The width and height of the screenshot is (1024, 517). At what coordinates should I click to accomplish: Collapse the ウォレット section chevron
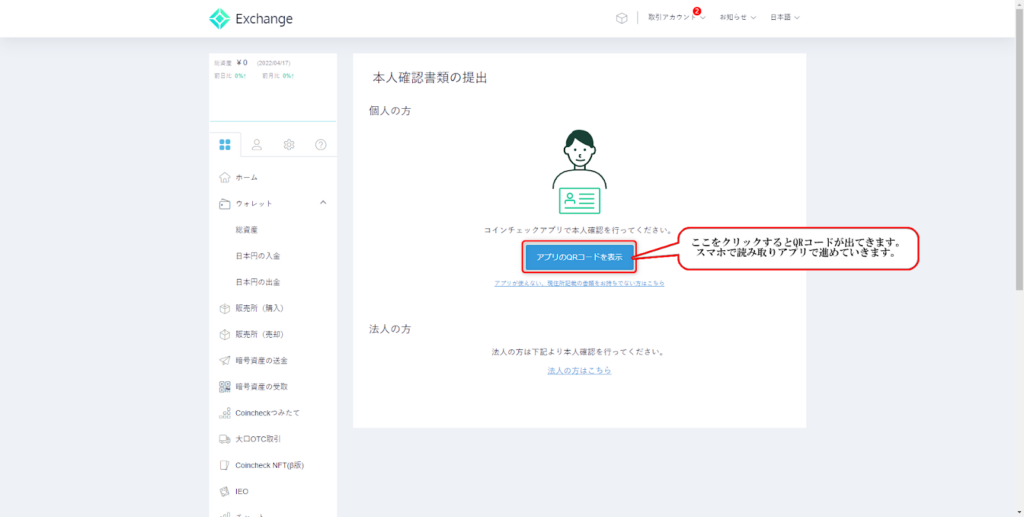[323, 203]
